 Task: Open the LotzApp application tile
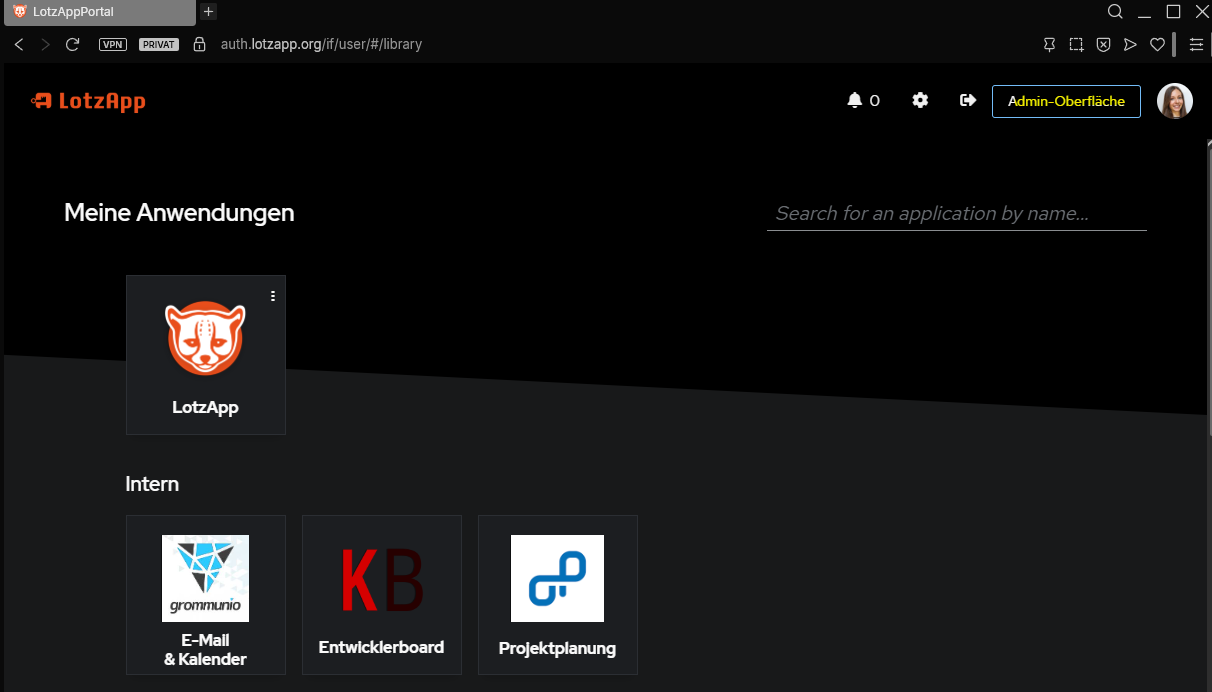coord(205,355)
